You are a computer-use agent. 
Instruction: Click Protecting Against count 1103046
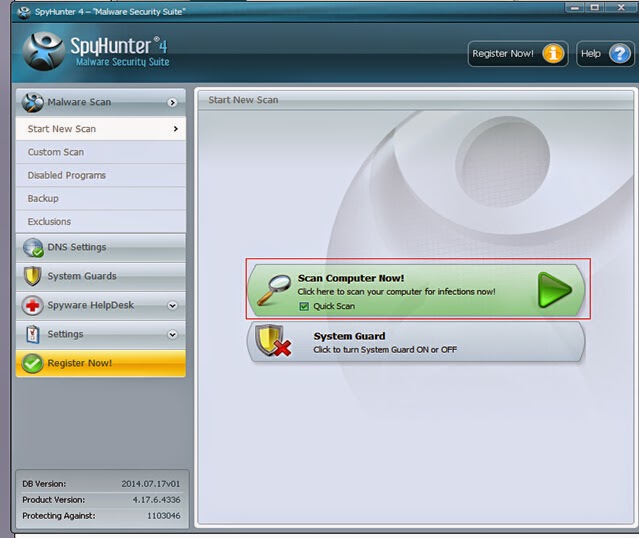click(163, 516)
